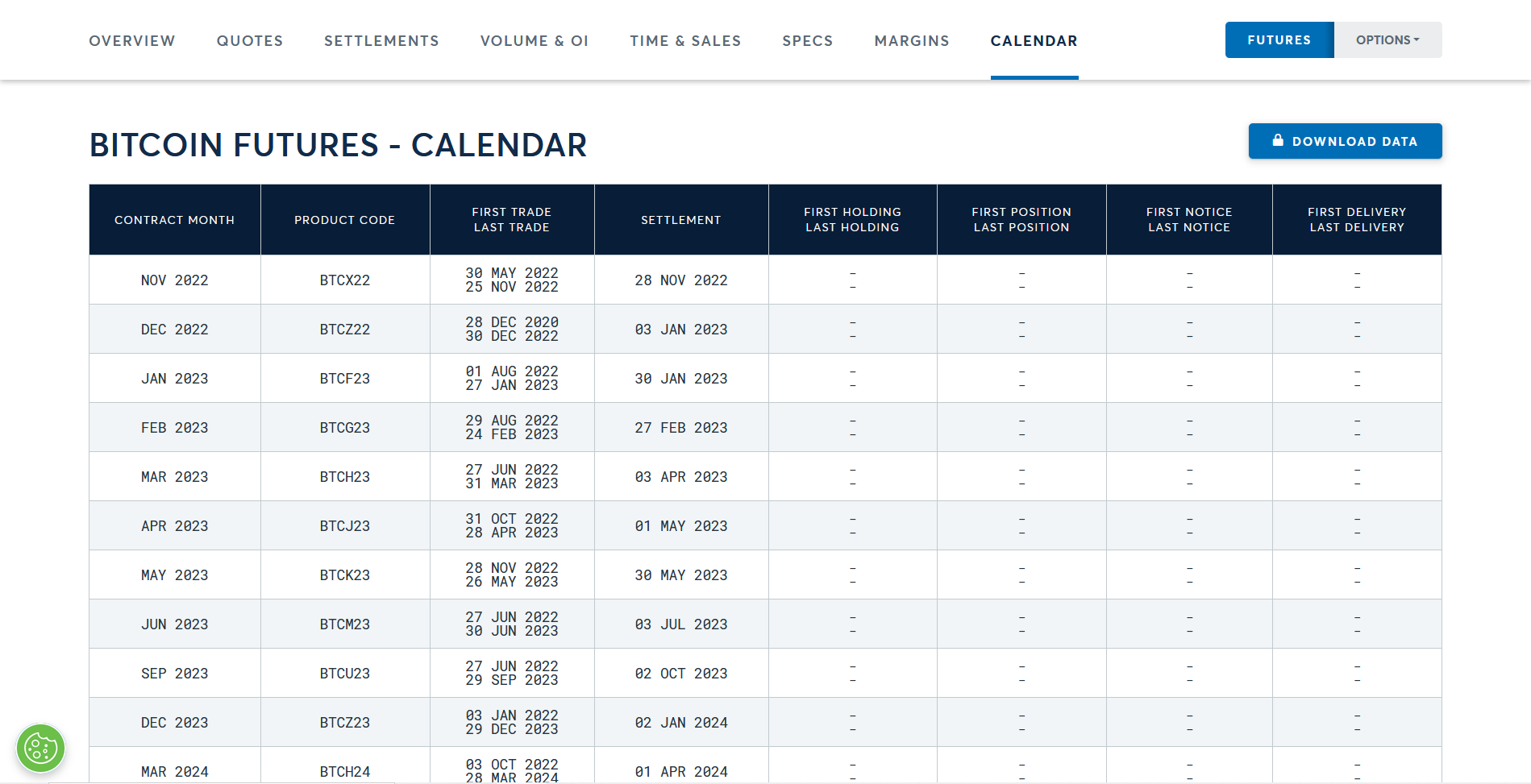1531x784 pixels.
Task: Click the BTCZ23 product code
Action: [345, 722]
